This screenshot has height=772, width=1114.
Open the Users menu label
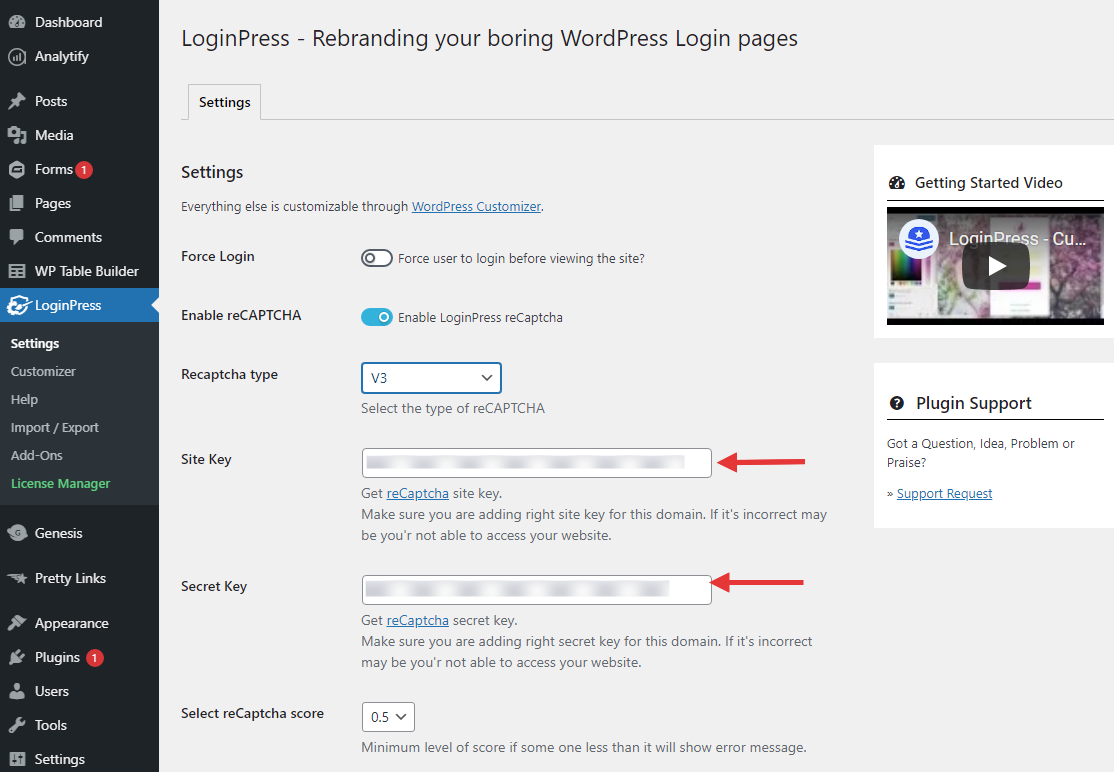[52, 691]
